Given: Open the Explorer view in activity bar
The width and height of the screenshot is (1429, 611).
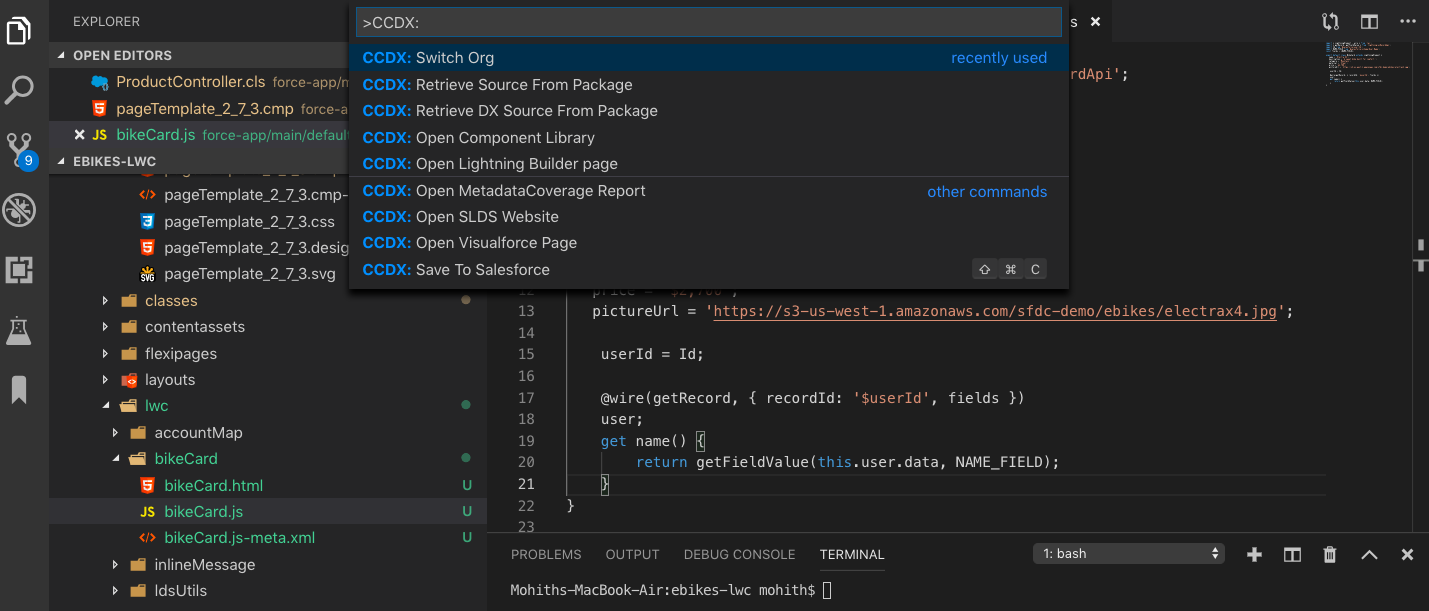Looking at the screenshot, I should pyautogui.click(x=20, y=30).
